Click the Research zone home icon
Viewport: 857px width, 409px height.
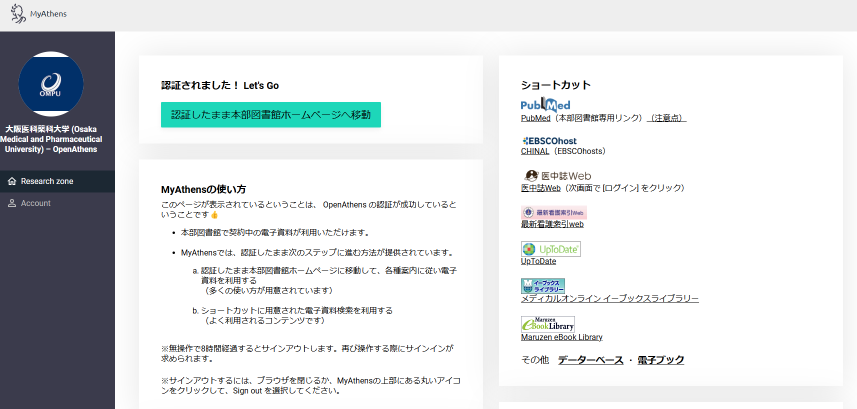click(x=12, y=182)
